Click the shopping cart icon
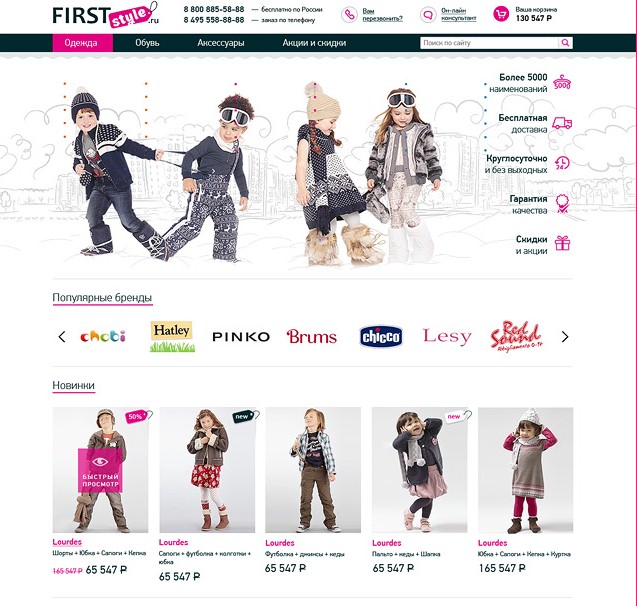The image size is (637, 606). [x=501, y=14]
